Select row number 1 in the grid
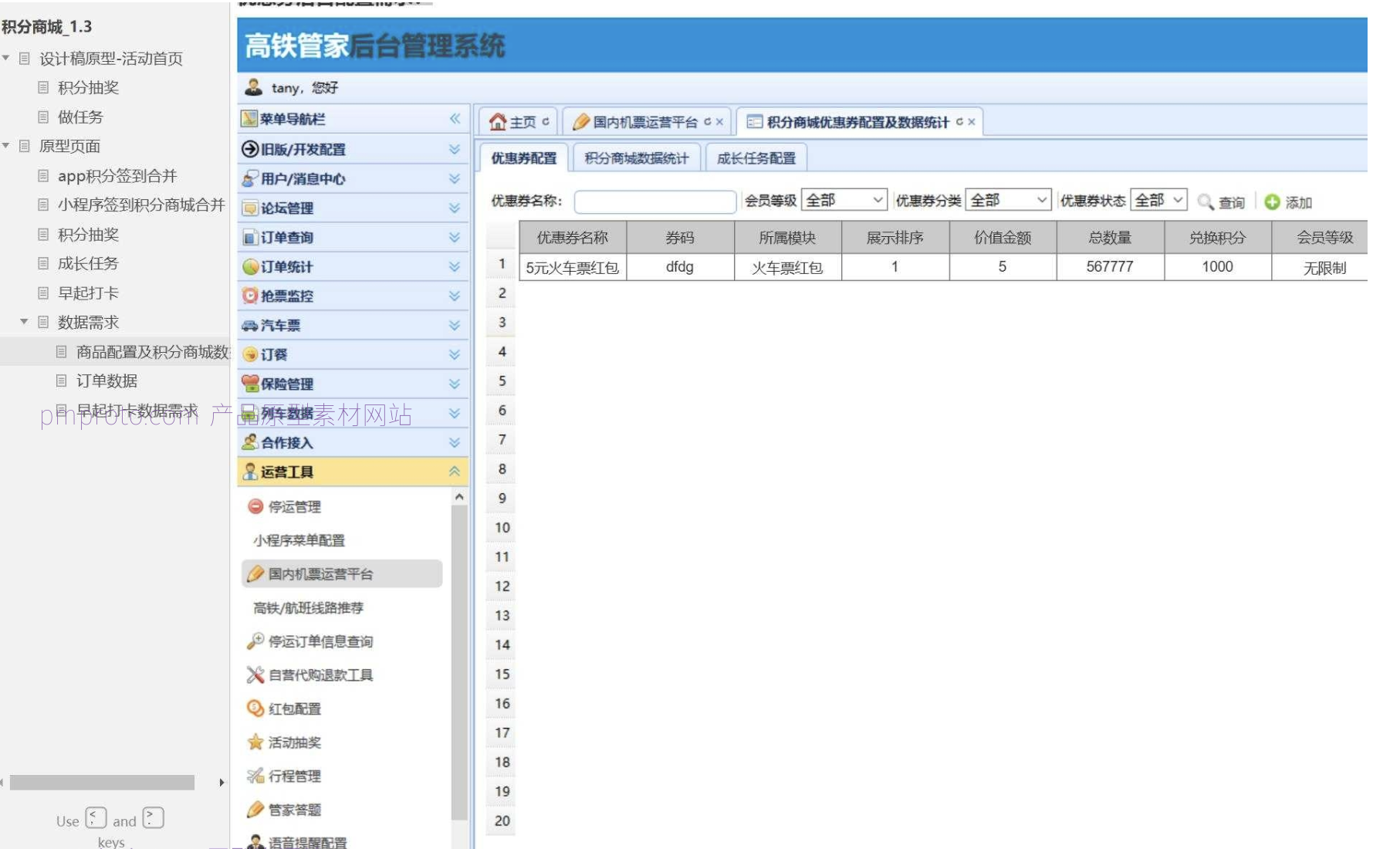1400x849 pixels. (x=502, y=264)
